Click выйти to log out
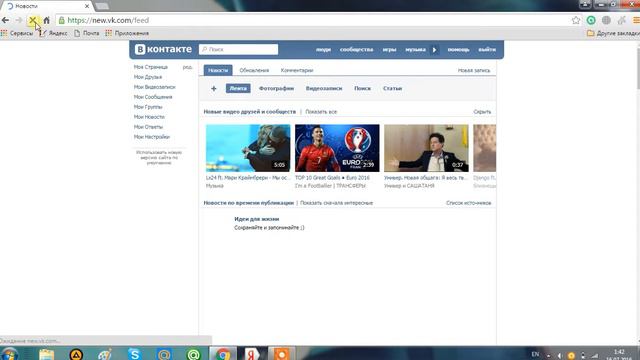The image size is (640, 360). coord(487,49)
